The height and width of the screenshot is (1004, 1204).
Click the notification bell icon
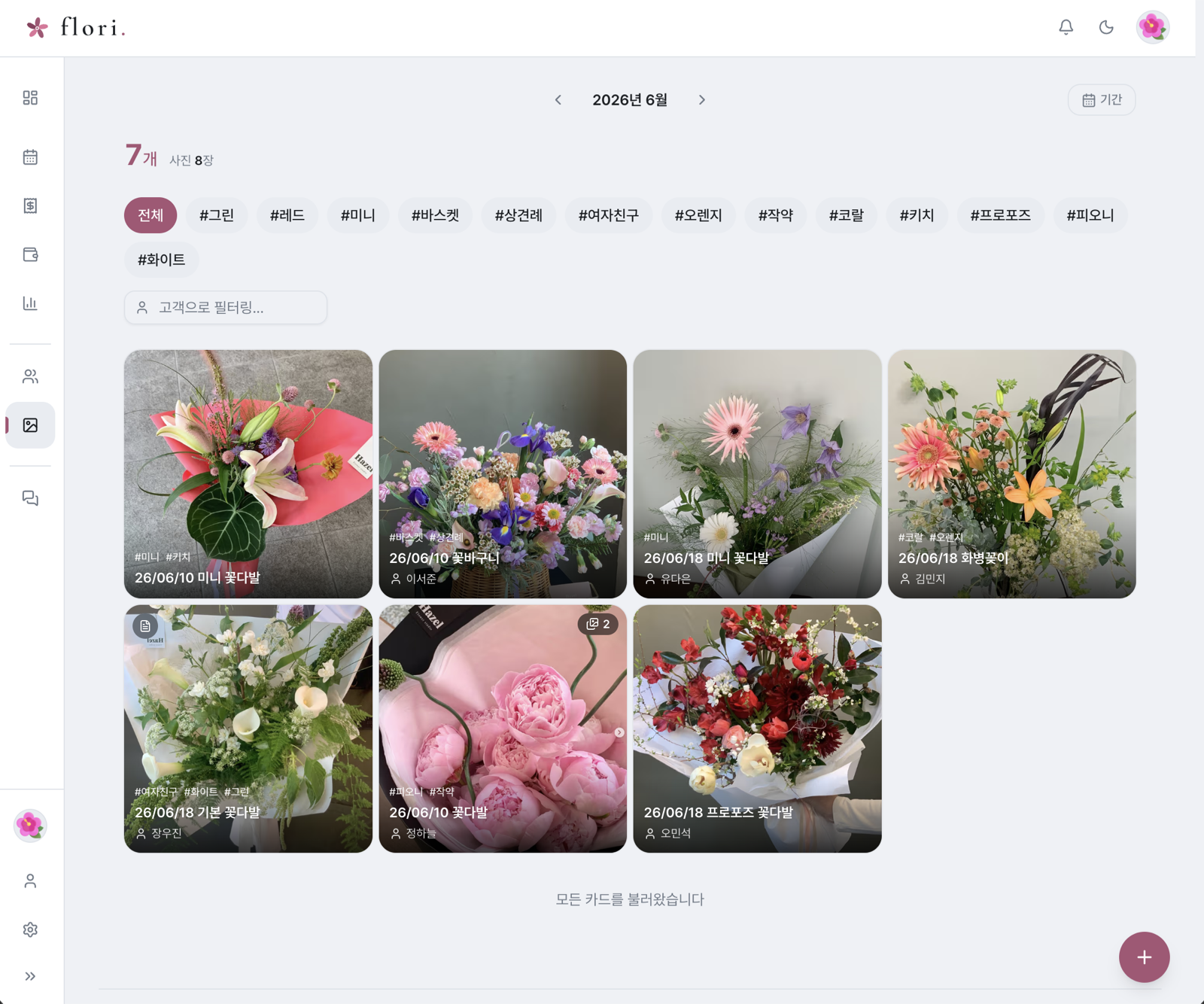(x=1066, y=27)
